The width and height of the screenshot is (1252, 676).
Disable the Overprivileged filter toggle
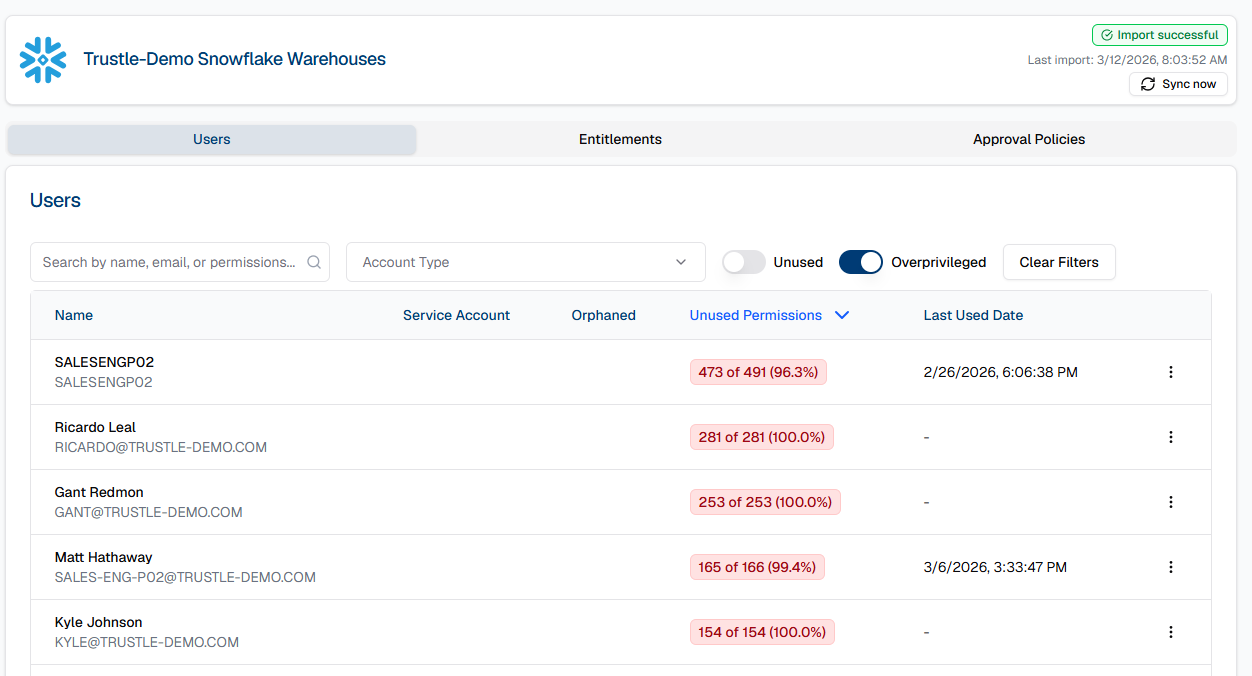click(x=861, y=261)
